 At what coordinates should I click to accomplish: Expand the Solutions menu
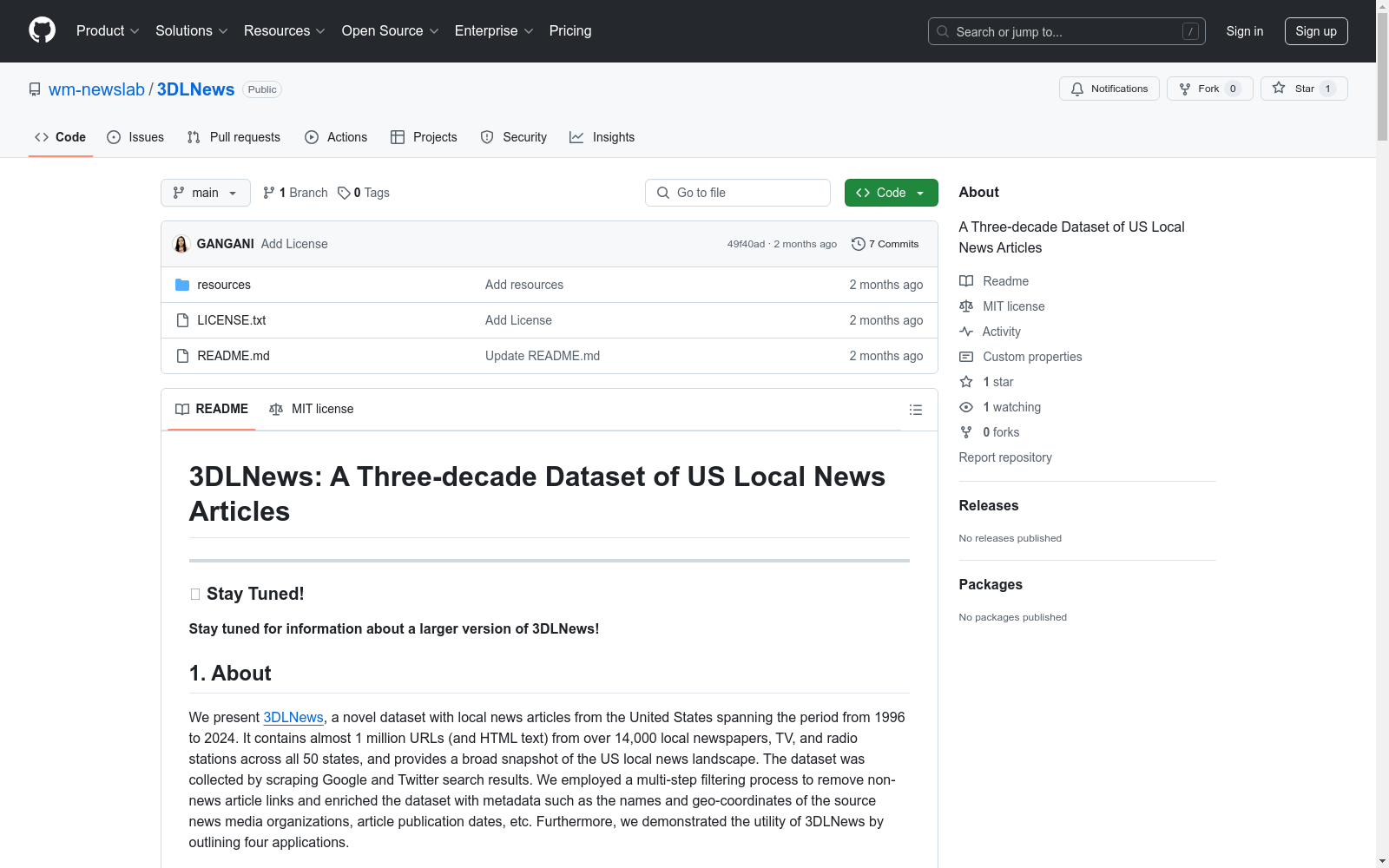click(192, 30)
